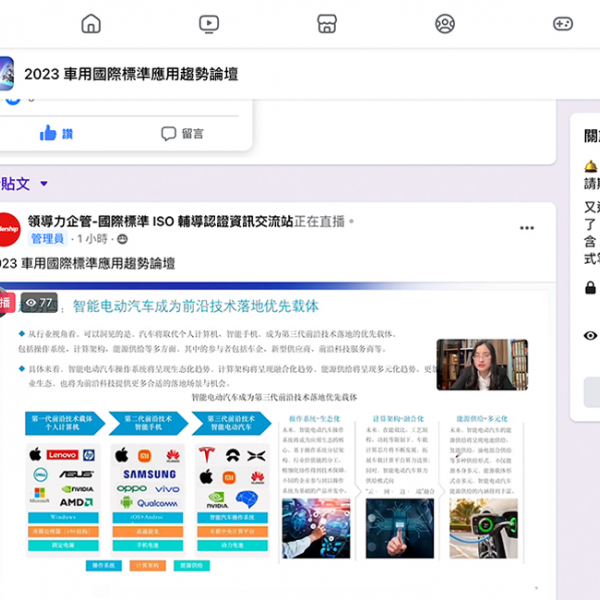Click the presenter webcam inset in video
The height and width of the screenshot is (600, 600).
pos(481,364)
